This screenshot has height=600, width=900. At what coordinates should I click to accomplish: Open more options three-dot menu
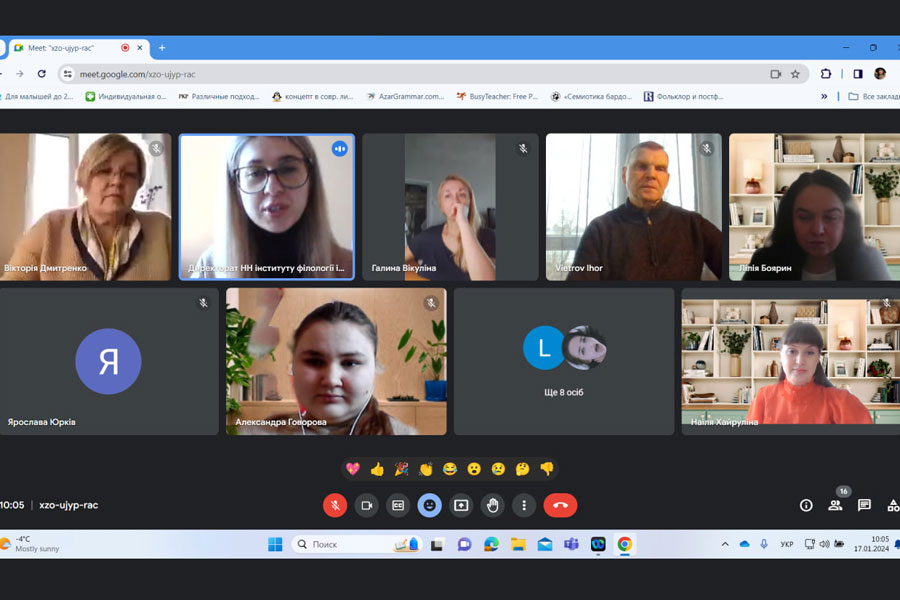tap(523, 505)
